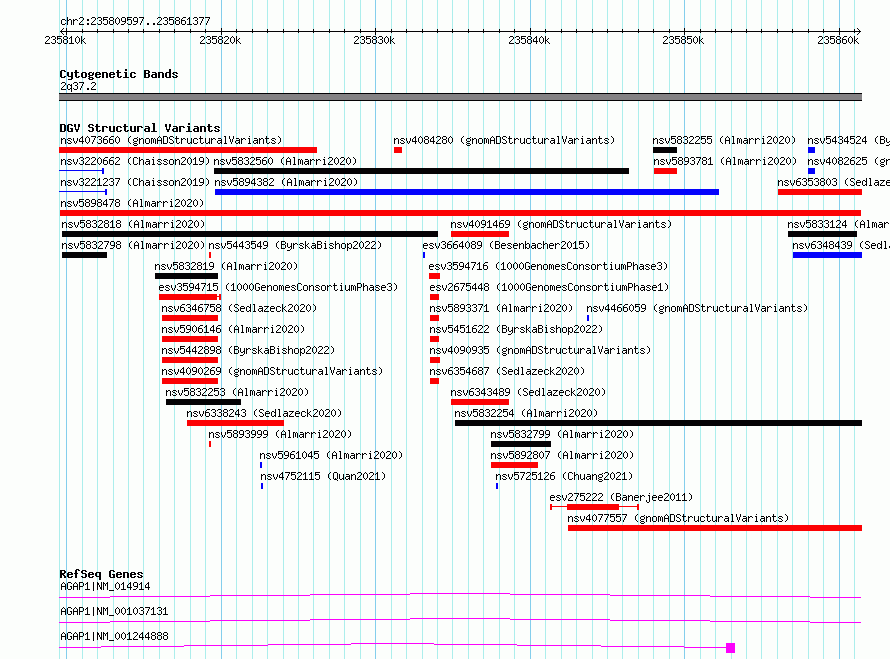Open the AGAP1|NM_014914 transcript label
Screen dimensions: 890x659
(105, 586)
